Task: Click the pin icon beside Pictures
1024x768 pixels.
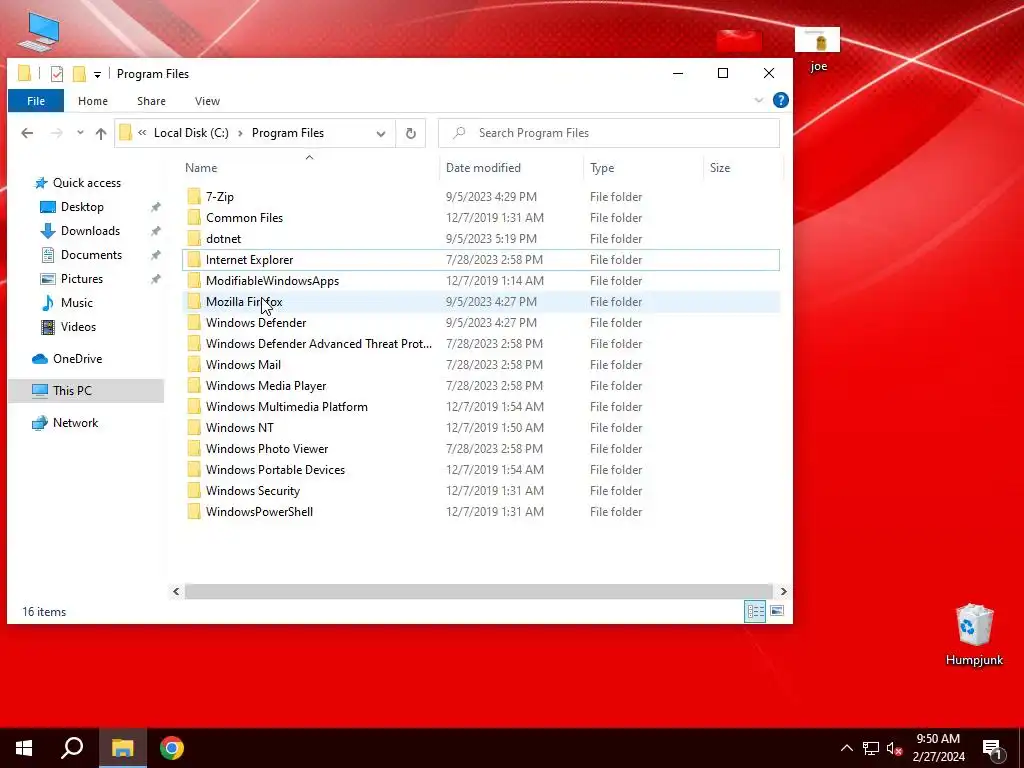Action: (x=155, y=279)
